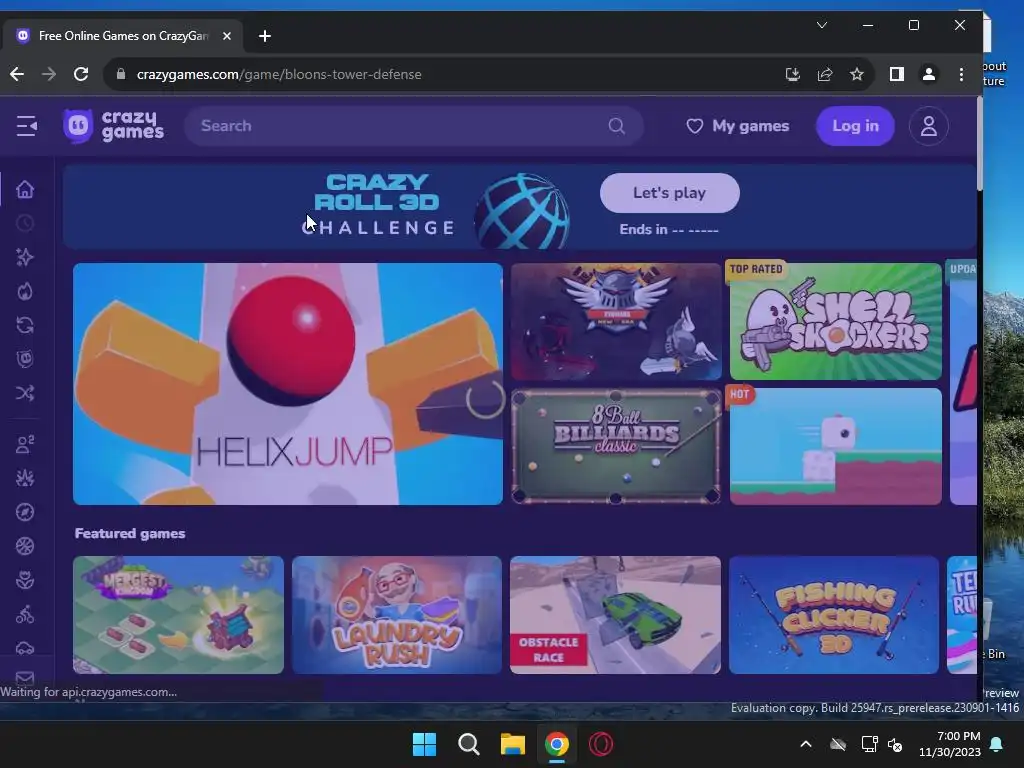Open the Updated games refresh icon
The image size is (1024, 768).
coord(25,325)
